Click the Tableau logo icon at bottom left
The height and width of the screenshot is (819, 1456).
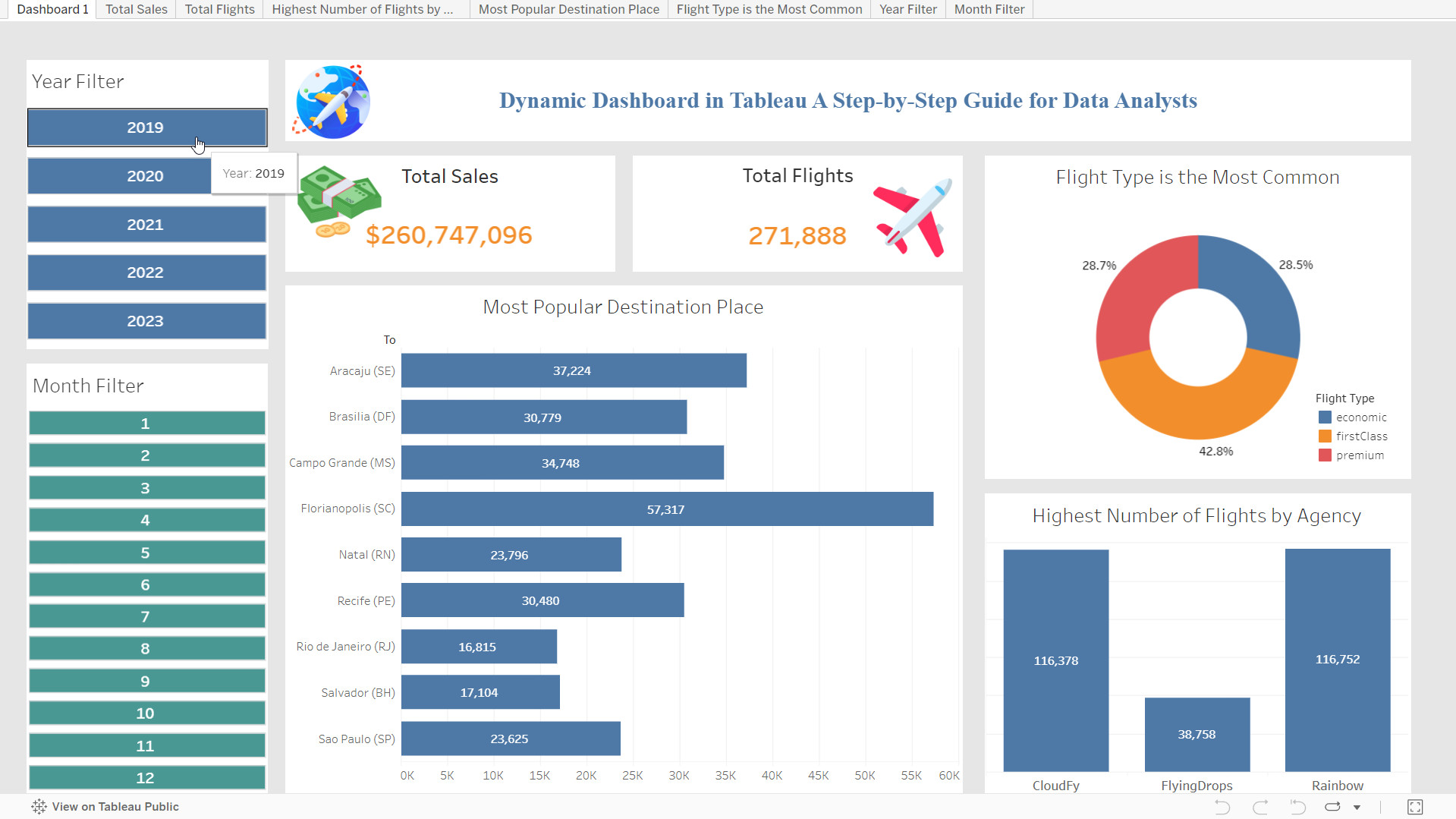coord(39,807)
